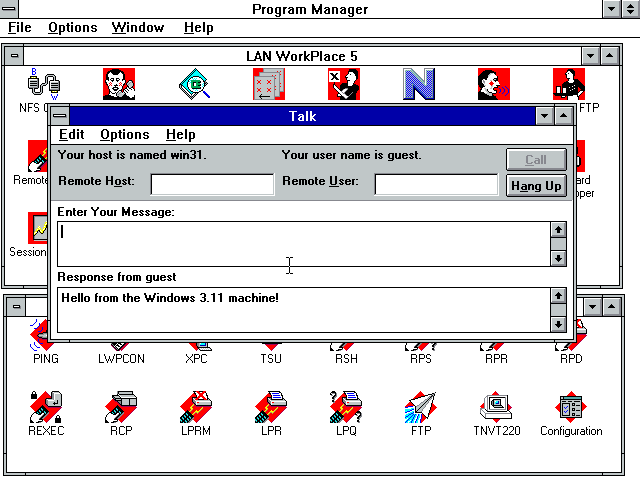Select the LWPCON program item
This screenshot has height=480, width=640.
click(x=121, y=358)
